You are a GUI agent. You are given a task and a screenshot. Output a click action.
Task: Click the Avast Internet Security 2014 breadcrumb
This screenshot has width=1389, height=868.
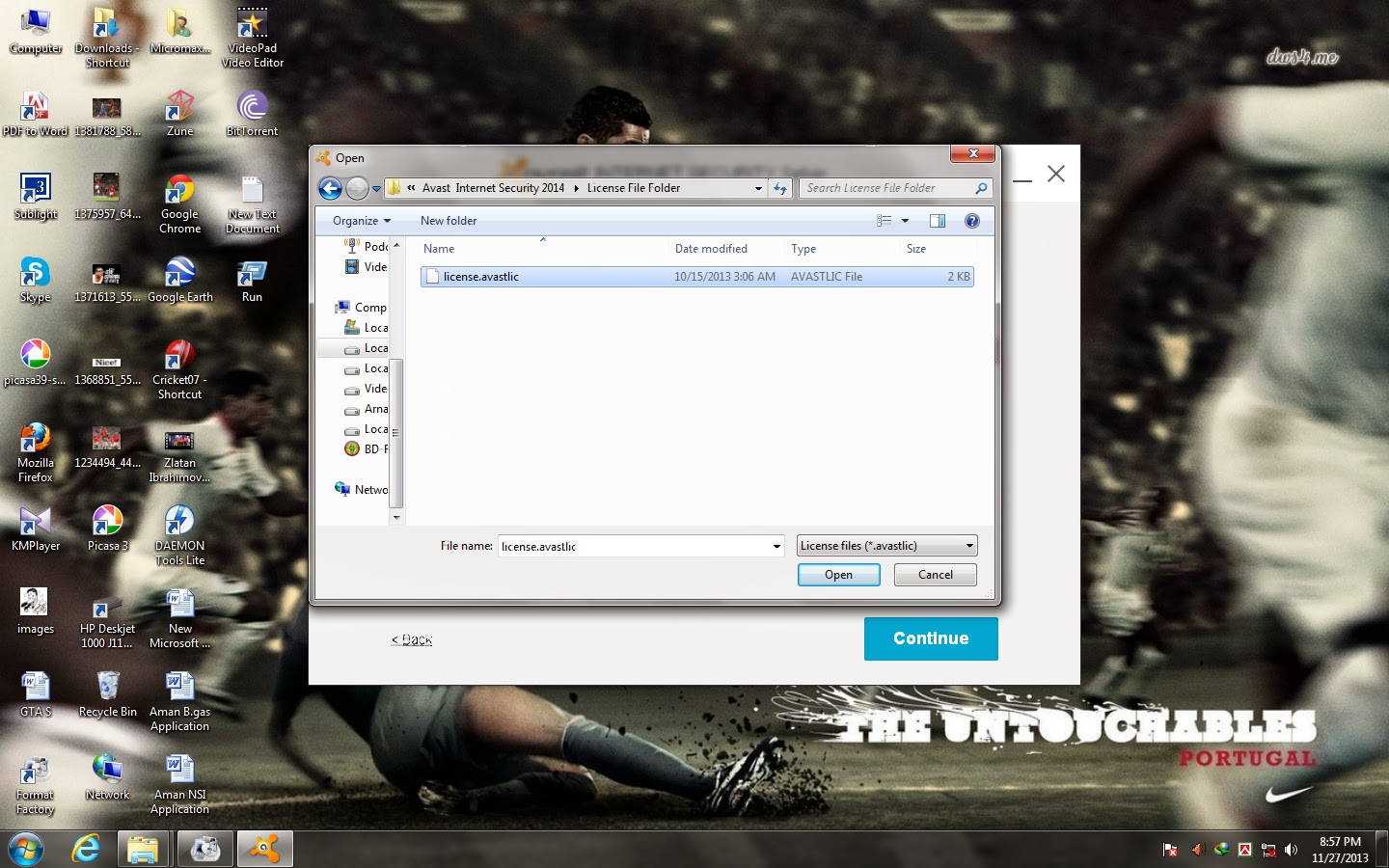coord(493,188)
